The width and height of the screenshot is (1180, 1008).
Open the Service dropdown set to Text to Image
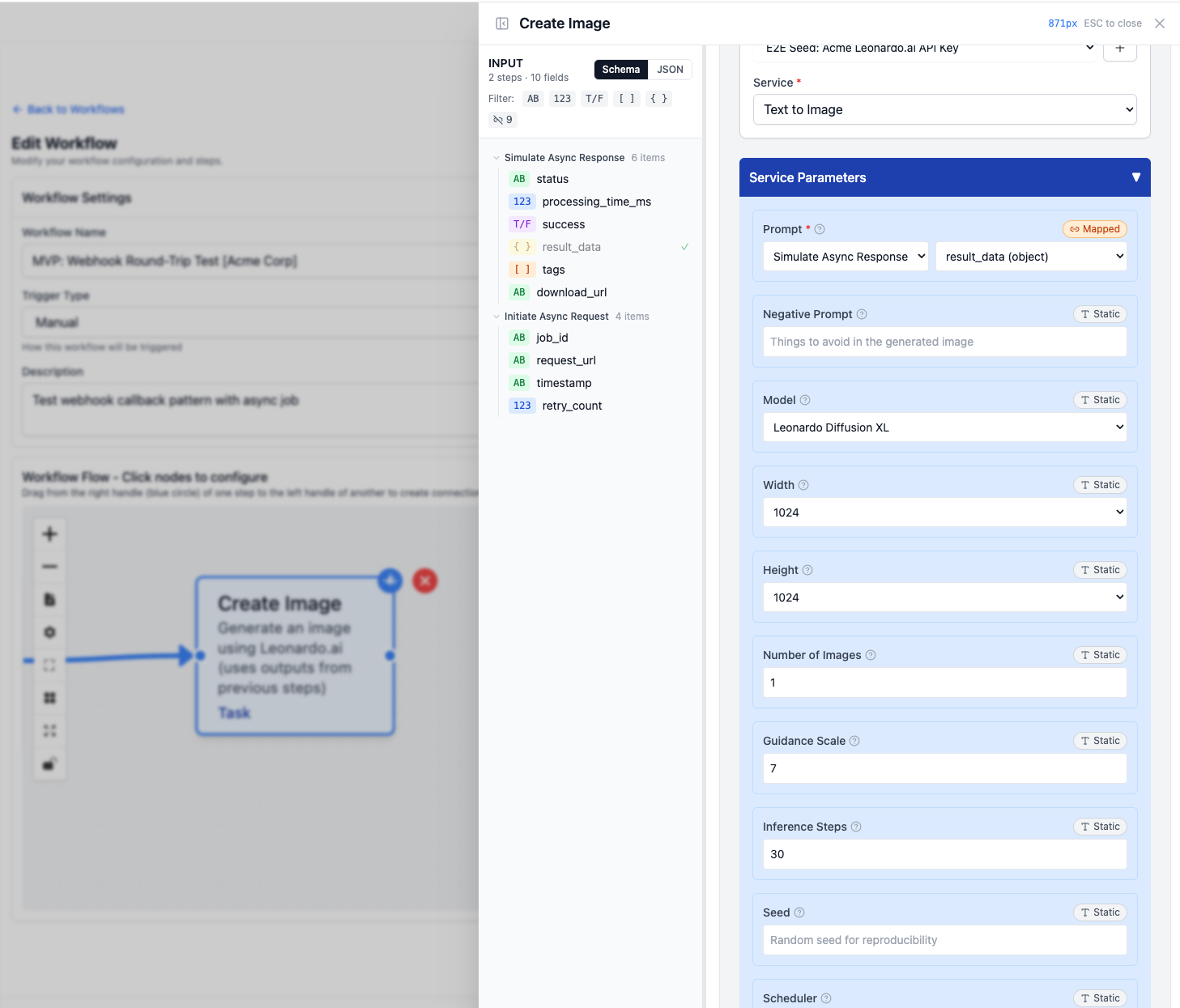point(944,109)
